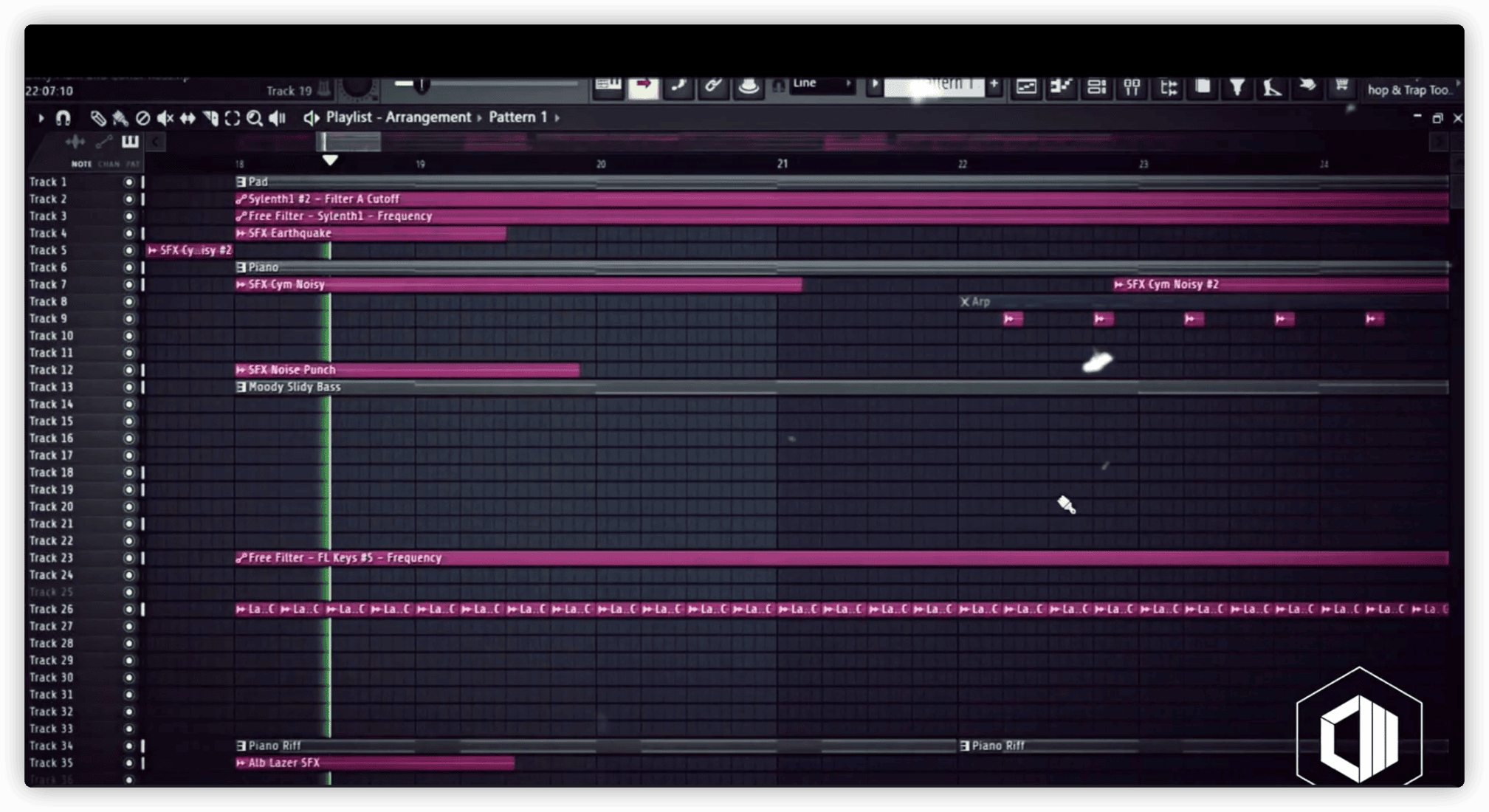Click the project clipboard toolbar icon
Image resolution: width=1489 pixels, height=812 pixels.
(x=1203, y=86)
